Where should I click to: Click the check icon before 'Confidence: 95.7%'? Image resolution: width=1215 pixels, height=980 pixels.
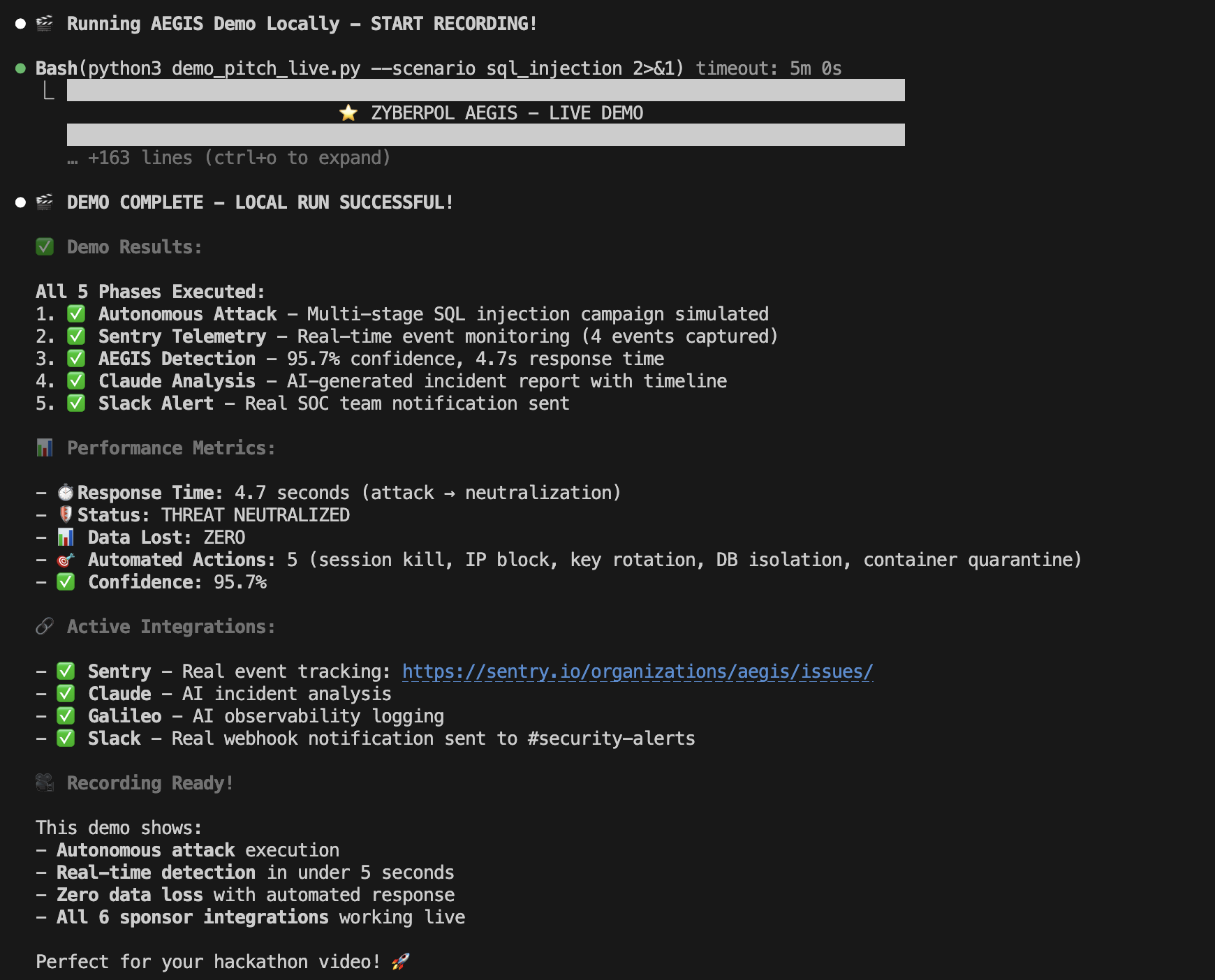pos(66,582)
